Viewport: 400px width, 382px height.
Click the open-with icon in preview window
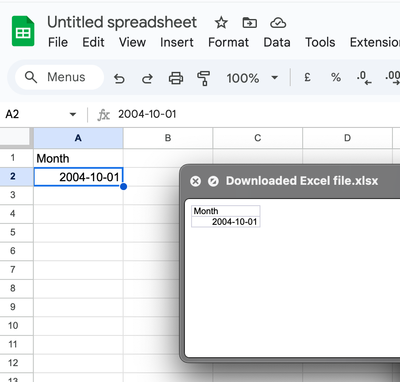pyautogui.click(x=213, y=181)
